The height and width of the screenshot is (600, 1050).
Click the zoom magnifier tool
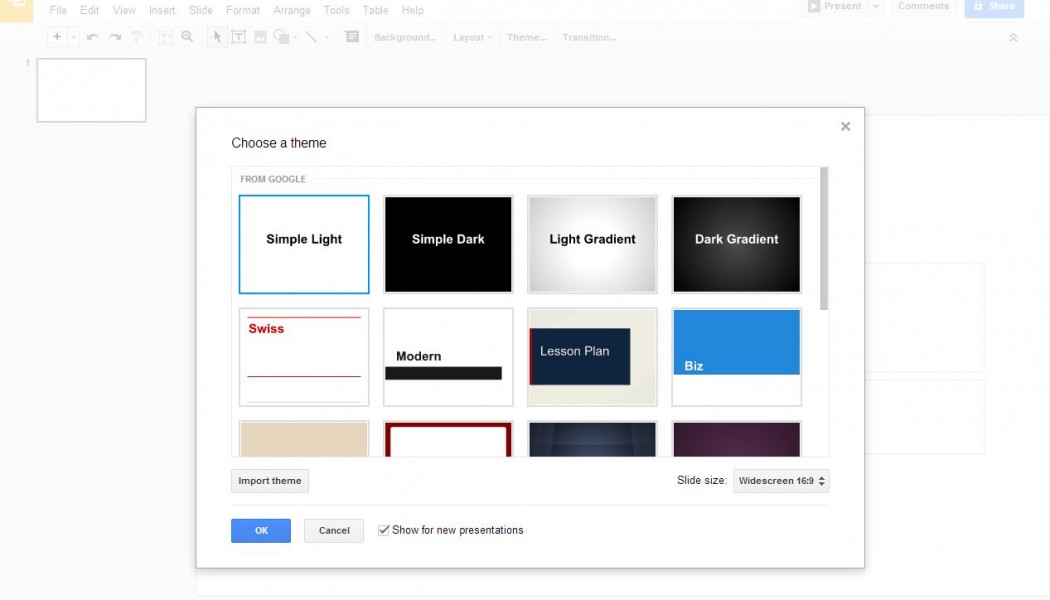tap(187, 37)
